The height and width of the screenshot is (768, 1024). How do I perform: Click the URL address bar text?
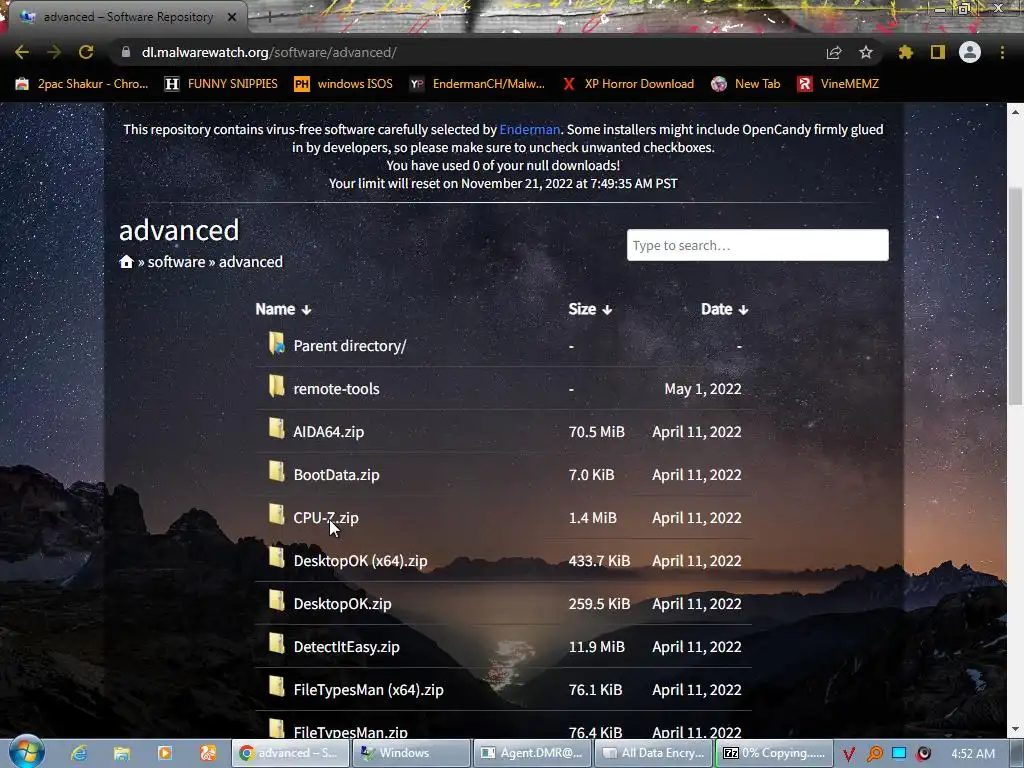tap(269, 52)
